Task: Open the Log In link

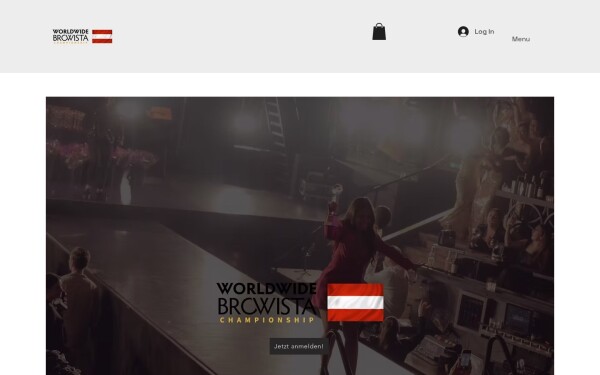Action: [484, 31]
